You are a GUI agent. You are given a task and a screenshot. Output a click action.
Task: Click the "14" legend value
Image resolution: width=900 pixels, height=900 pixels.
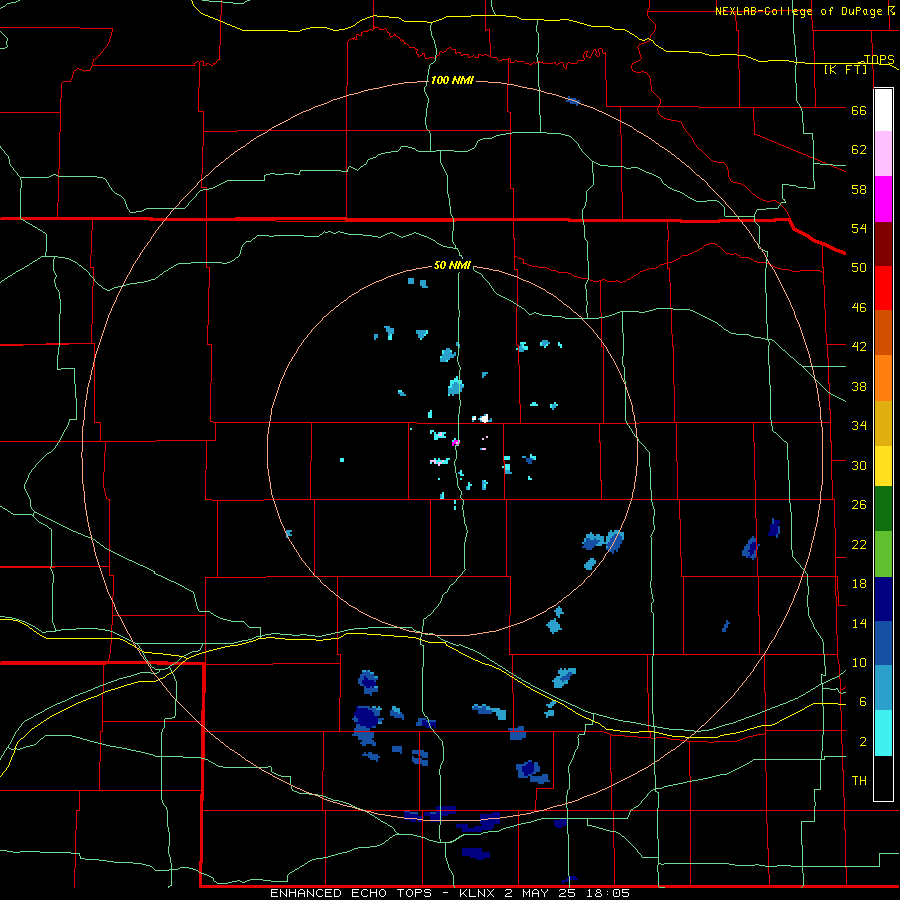859,624
